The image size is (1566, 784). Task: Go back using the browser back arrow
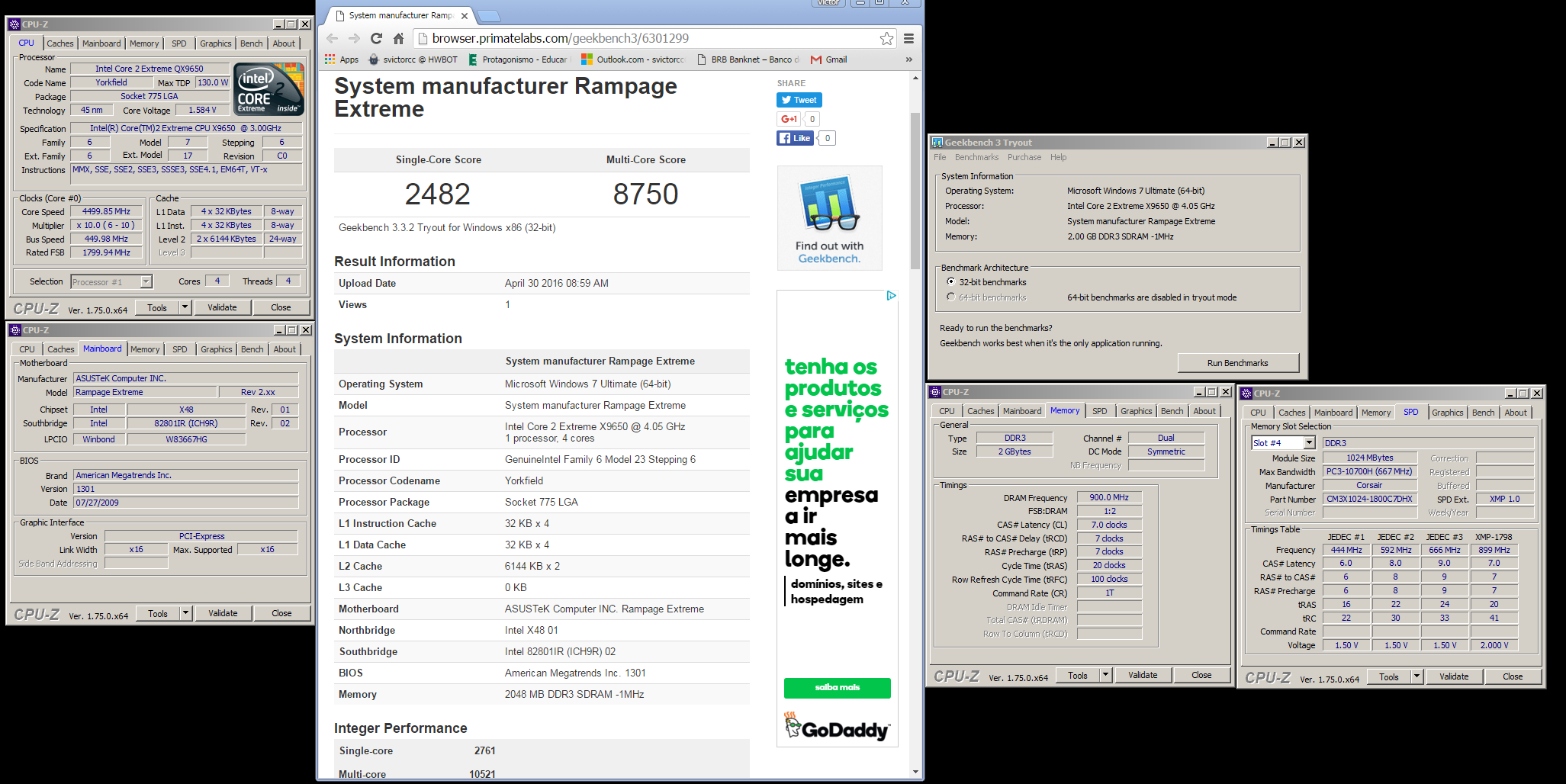click(x=332, y=38)
